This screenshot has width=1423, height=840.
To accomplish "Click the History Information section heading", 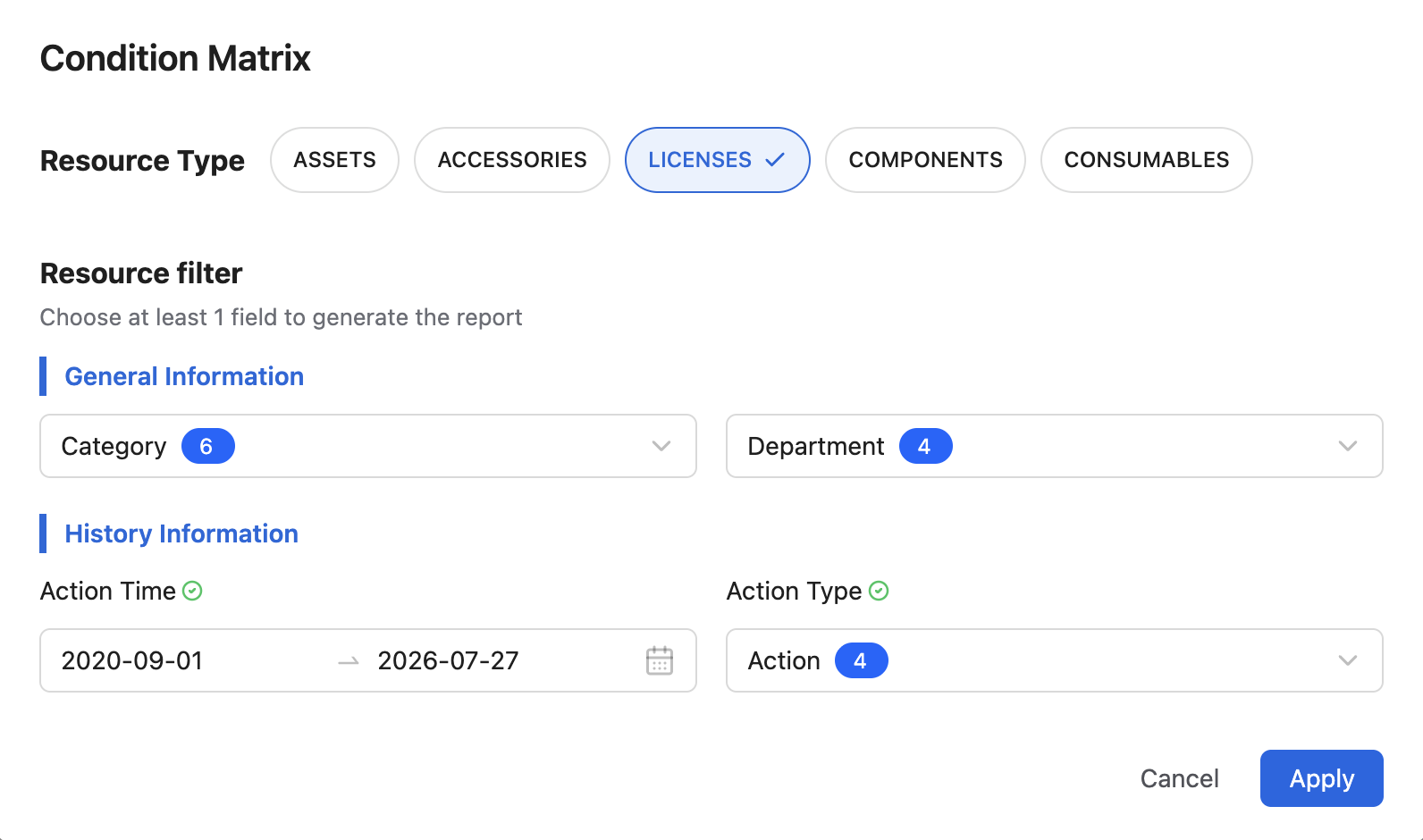I will [181, 533].
